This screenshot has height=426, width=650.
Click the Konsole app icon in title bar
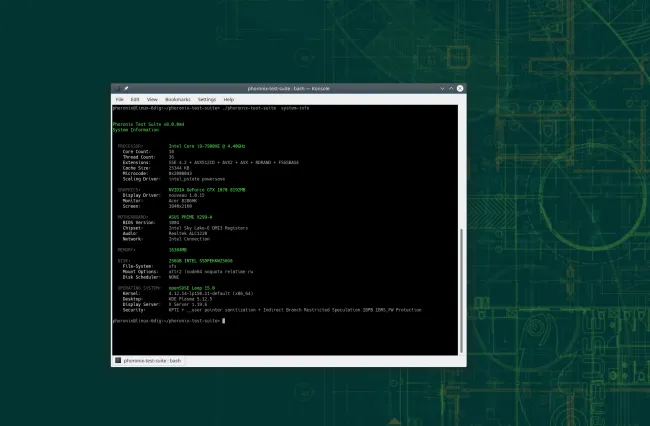117,88
